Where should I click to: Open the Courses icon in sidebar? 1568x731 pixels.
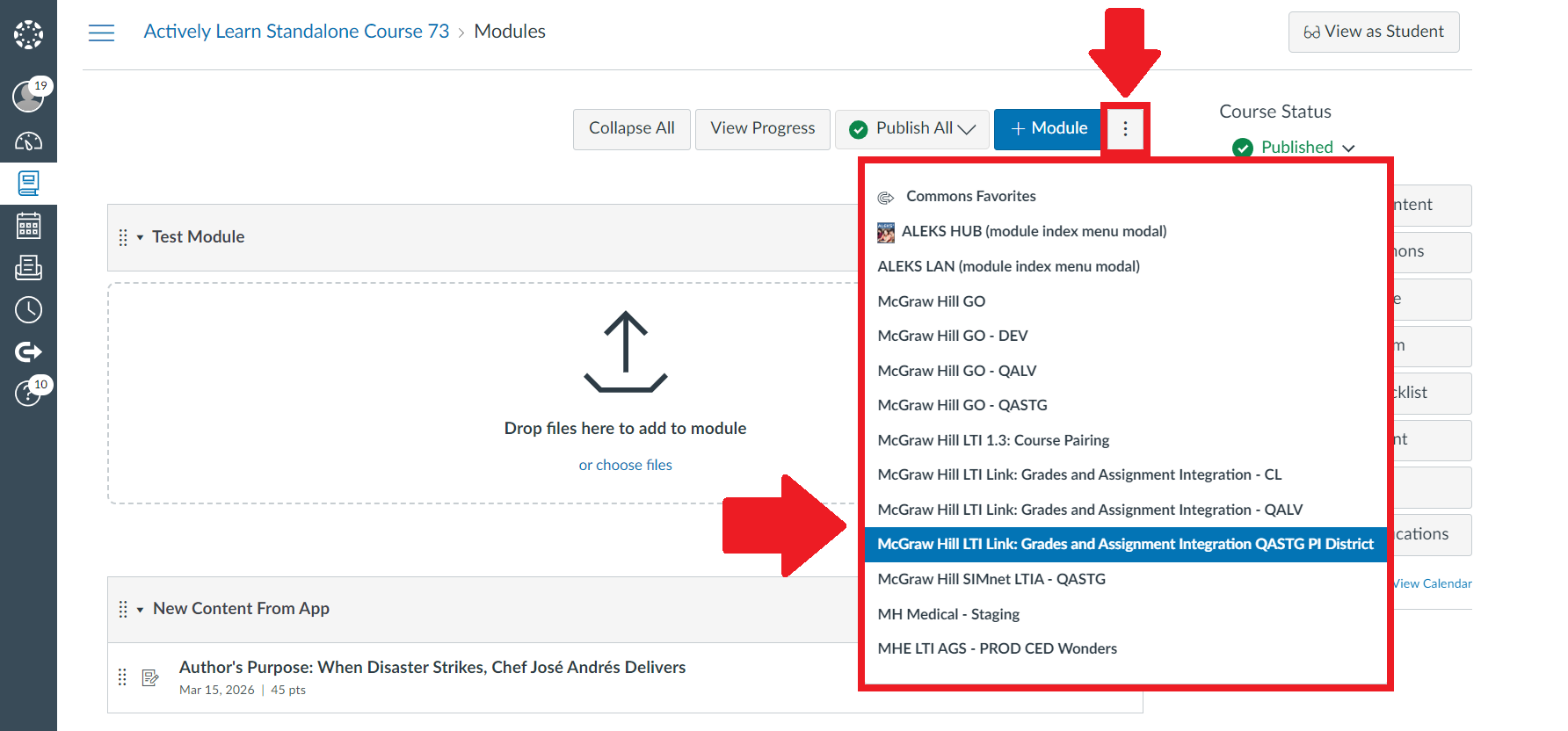pyautogui.click(x=28, y=183)
